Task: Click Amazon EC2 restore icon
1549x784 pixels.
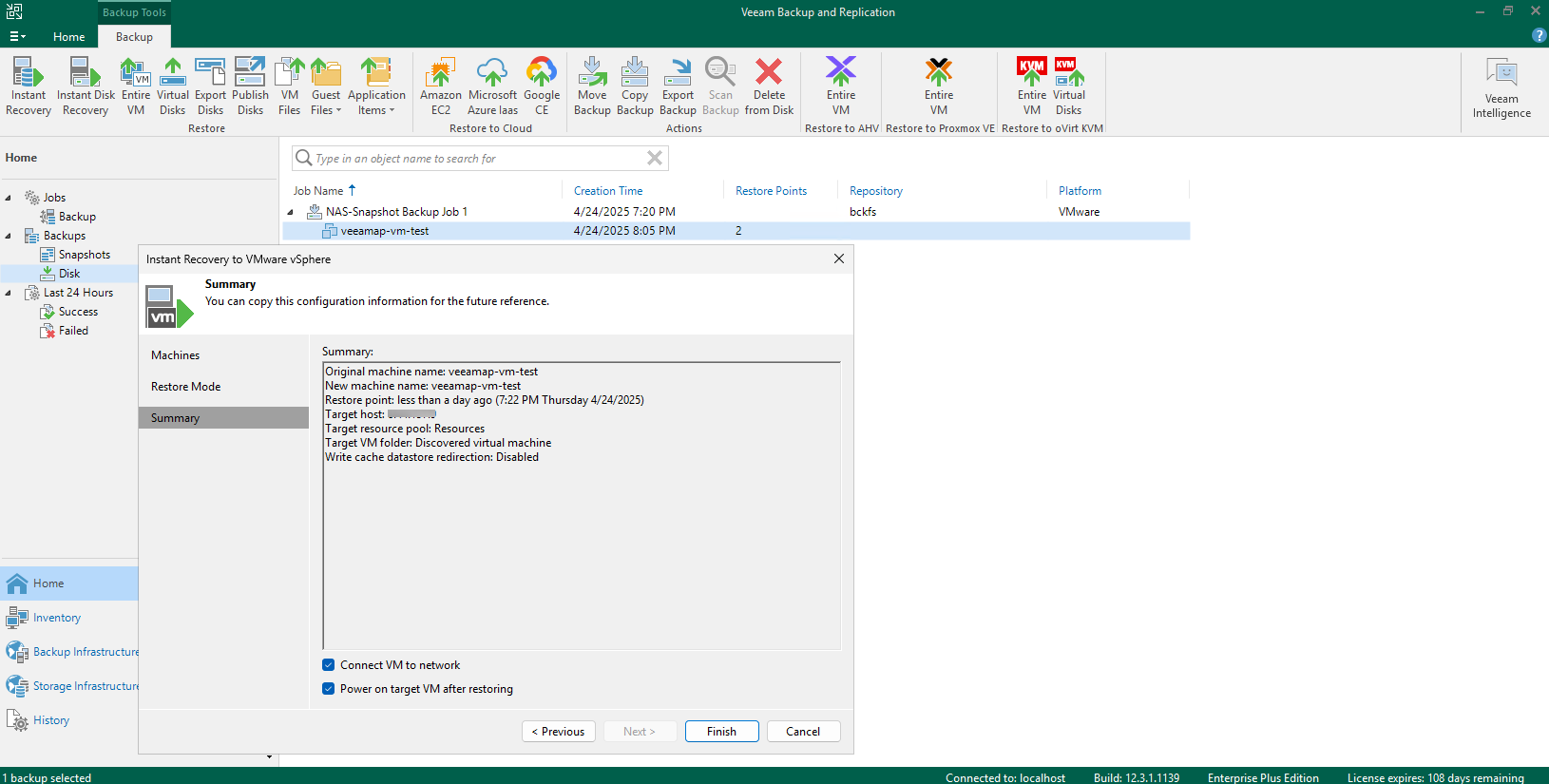Action: click(441, 86)
